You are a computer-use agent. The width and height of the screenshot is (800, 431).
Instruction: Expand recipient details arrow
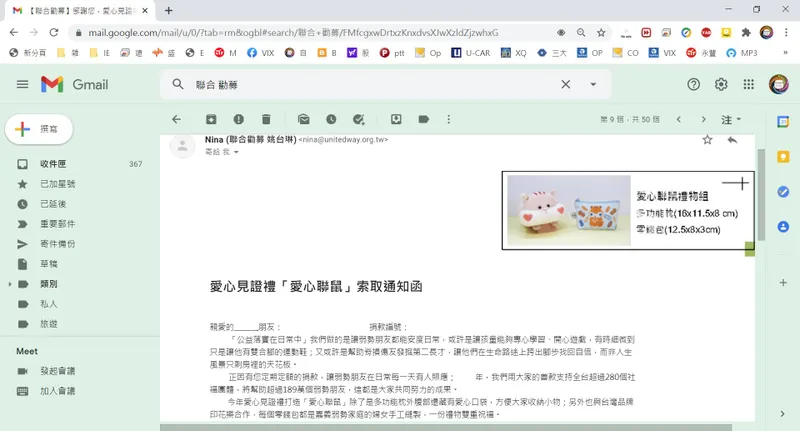point(236,152)
